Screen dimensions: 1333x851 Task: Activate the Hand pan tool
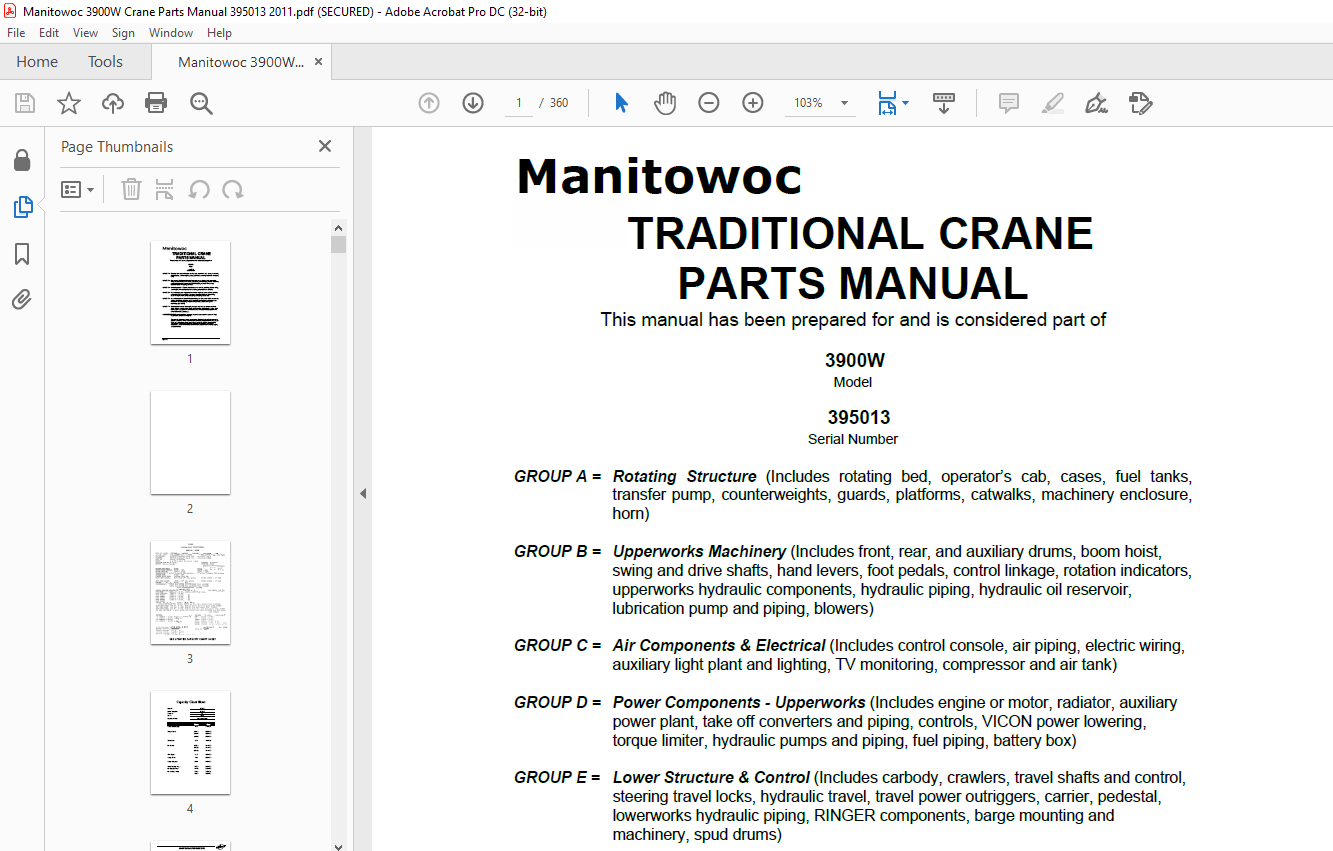click(665, 103)
